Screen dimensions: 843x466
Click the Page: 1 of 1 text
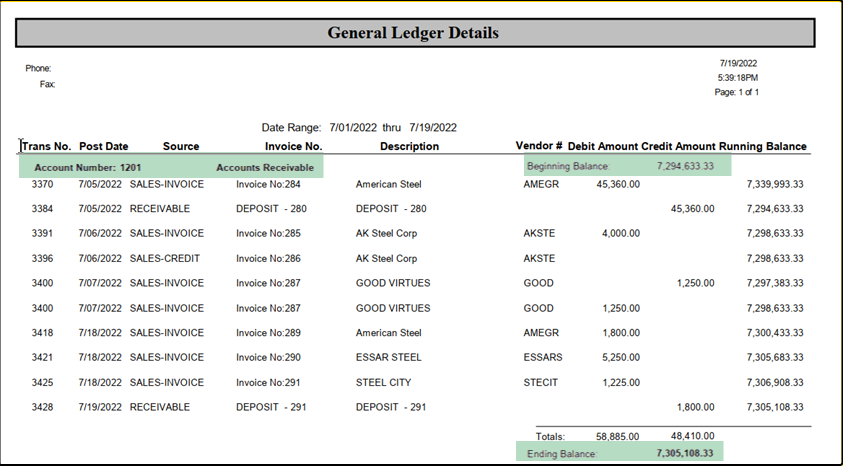pyautogui.click(x=737, y=92)
